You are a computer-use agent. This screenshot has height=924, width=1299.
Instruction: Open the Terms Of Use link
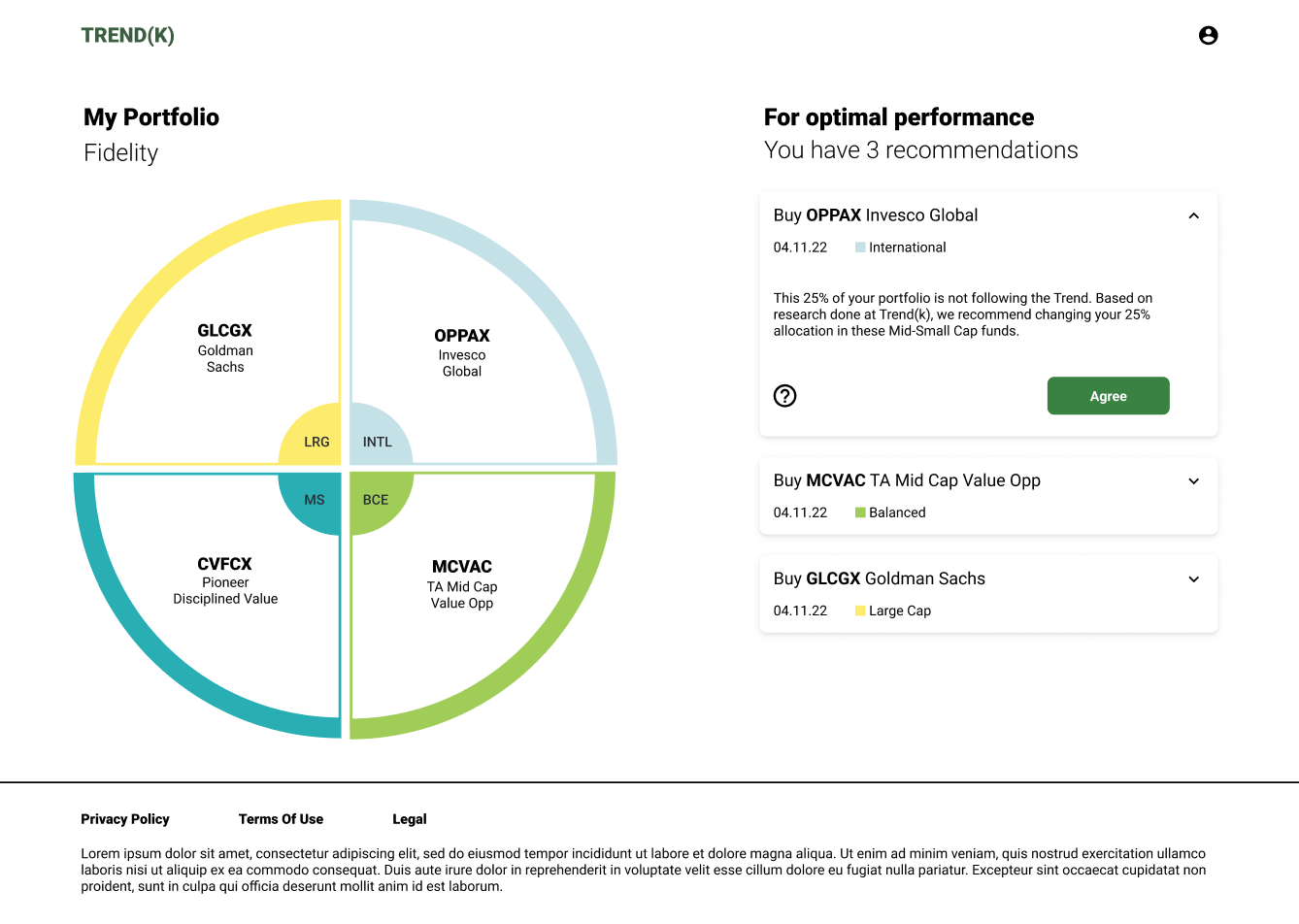pyautogui.click(x=281, y=819)
